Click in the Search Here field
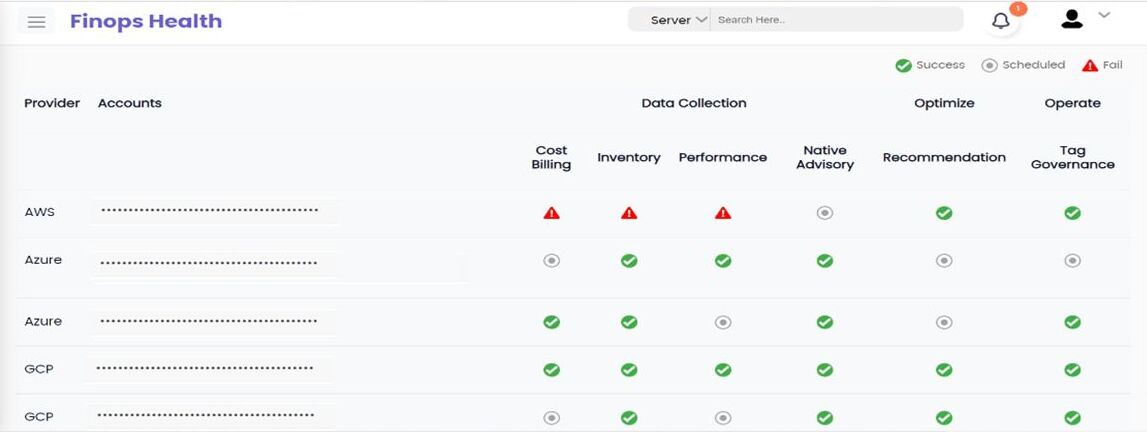 [x=835, y=20]
